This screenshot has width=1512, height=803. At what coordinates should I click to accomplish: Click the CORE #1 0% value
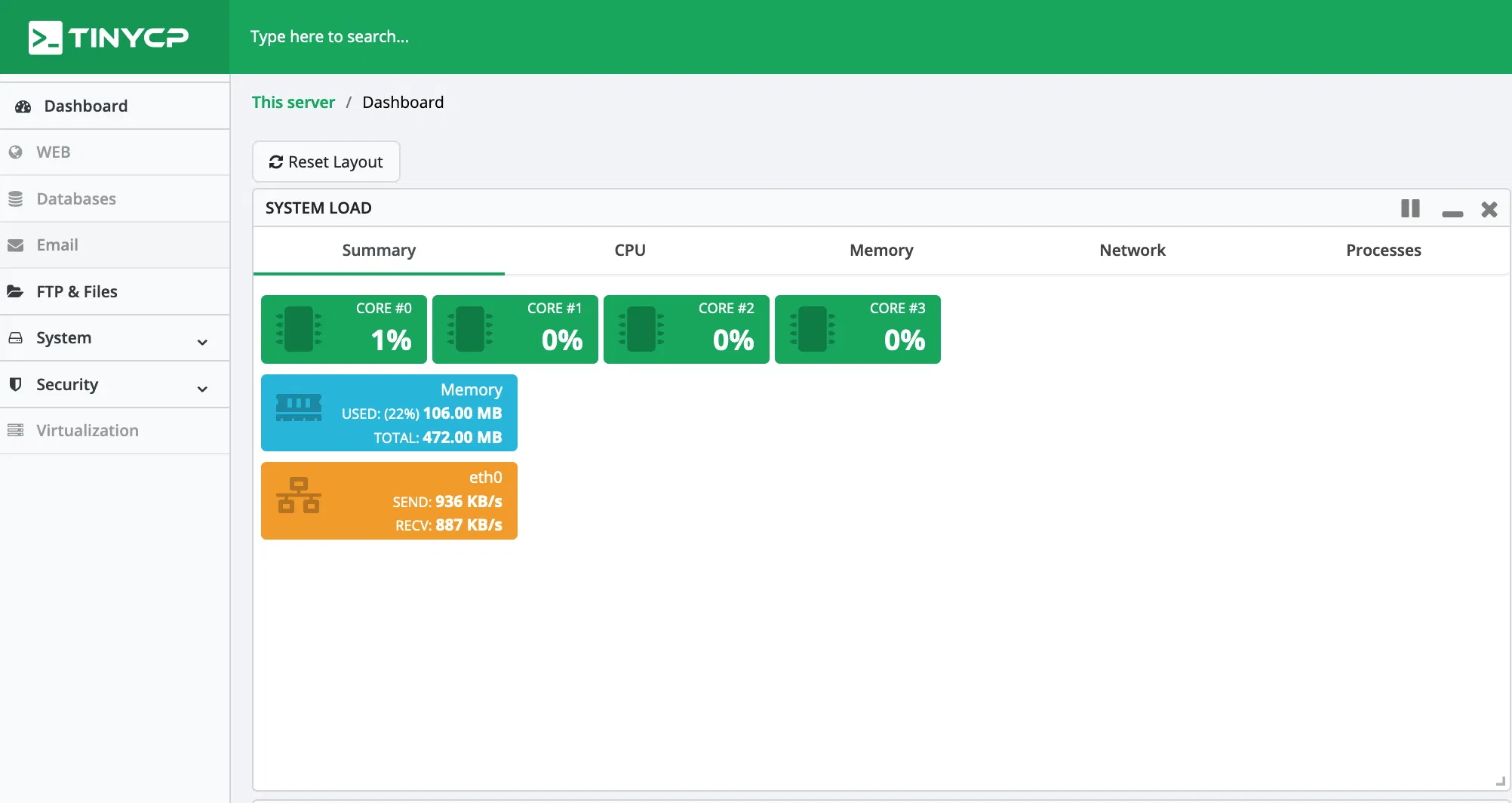[562, 340]
